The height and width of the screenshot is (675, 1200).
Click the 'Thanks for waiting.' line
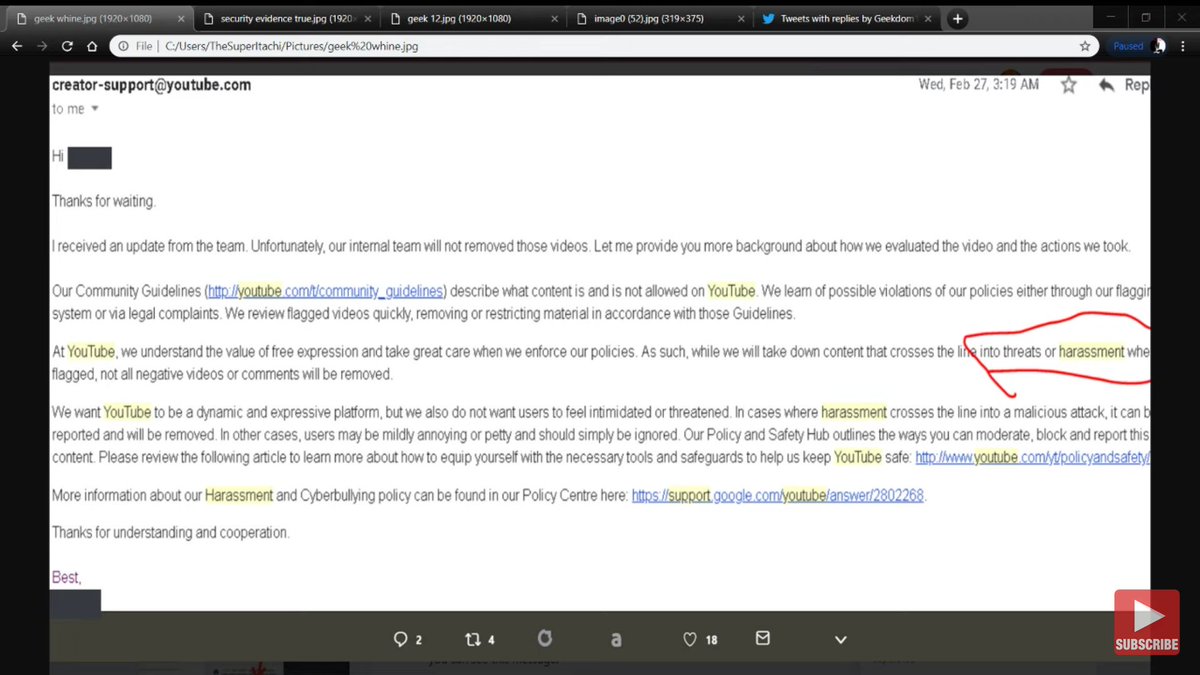(104, 201)
